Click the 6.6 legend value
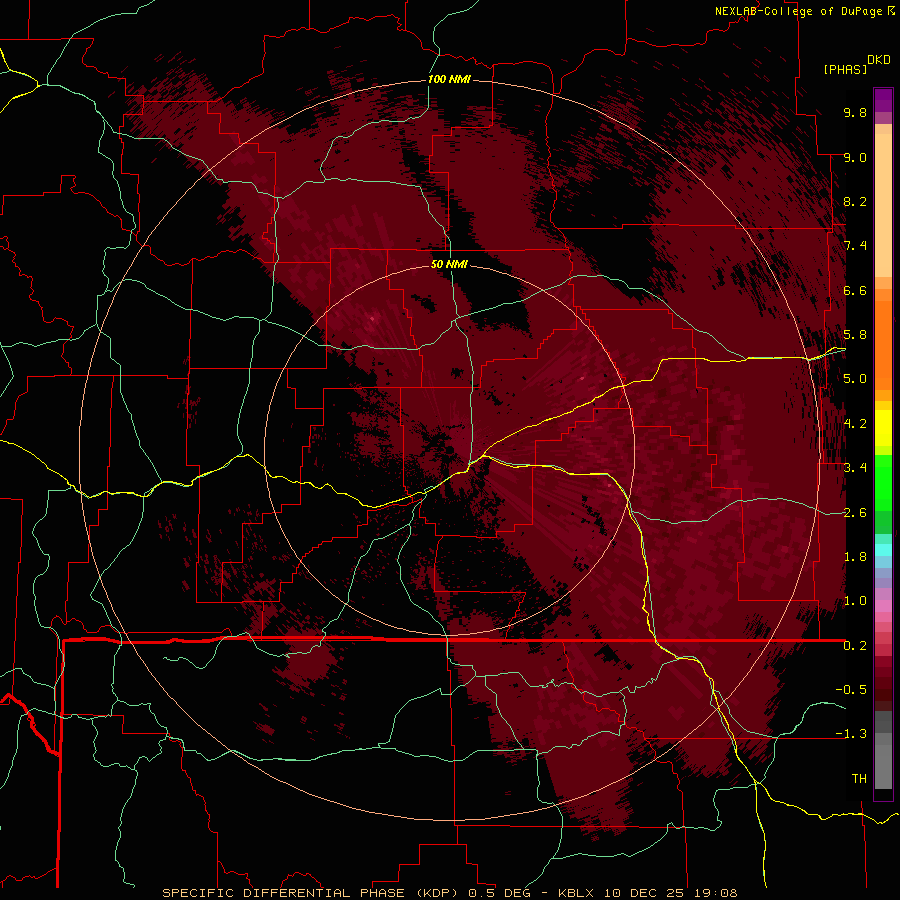Image resolution: width=900 pixels, height=900 pixels. coord(855,290)
